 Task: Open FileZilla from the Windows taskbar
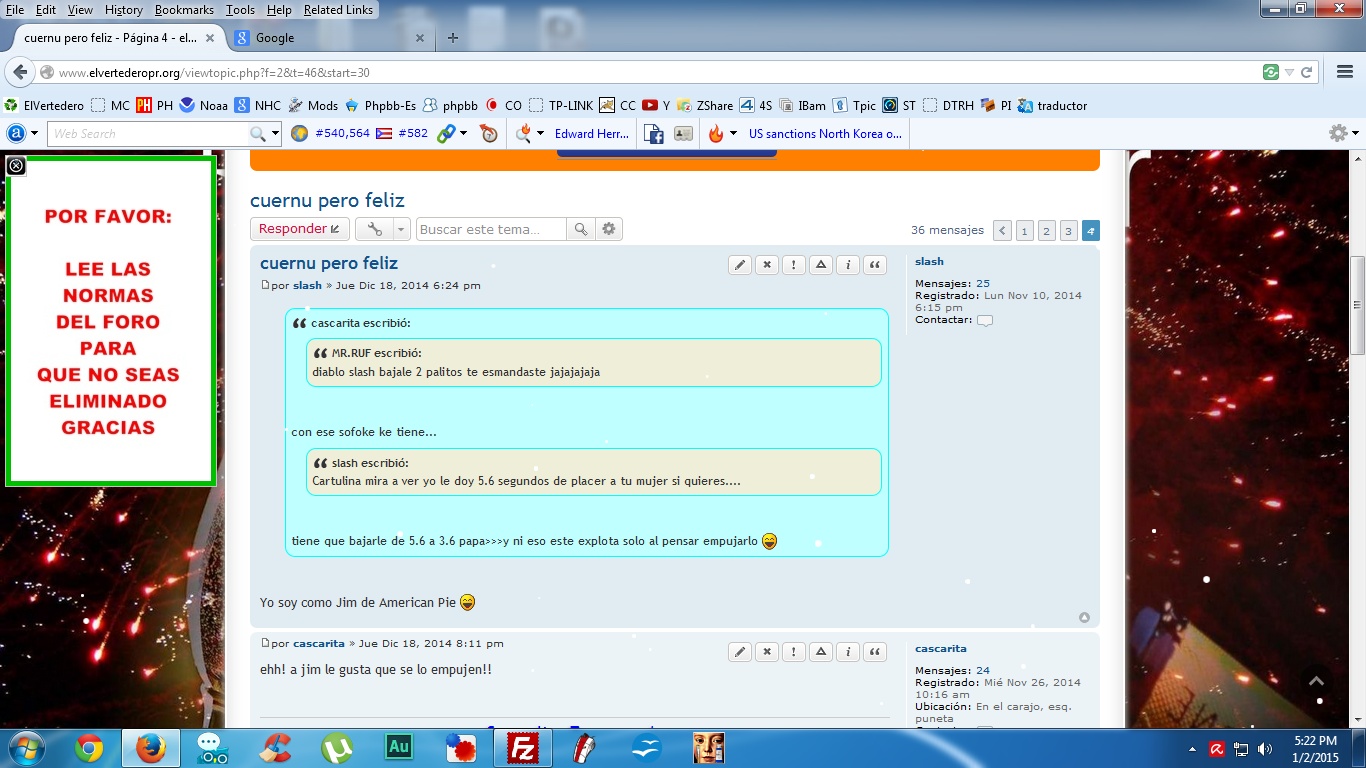[x=522, y=747]
